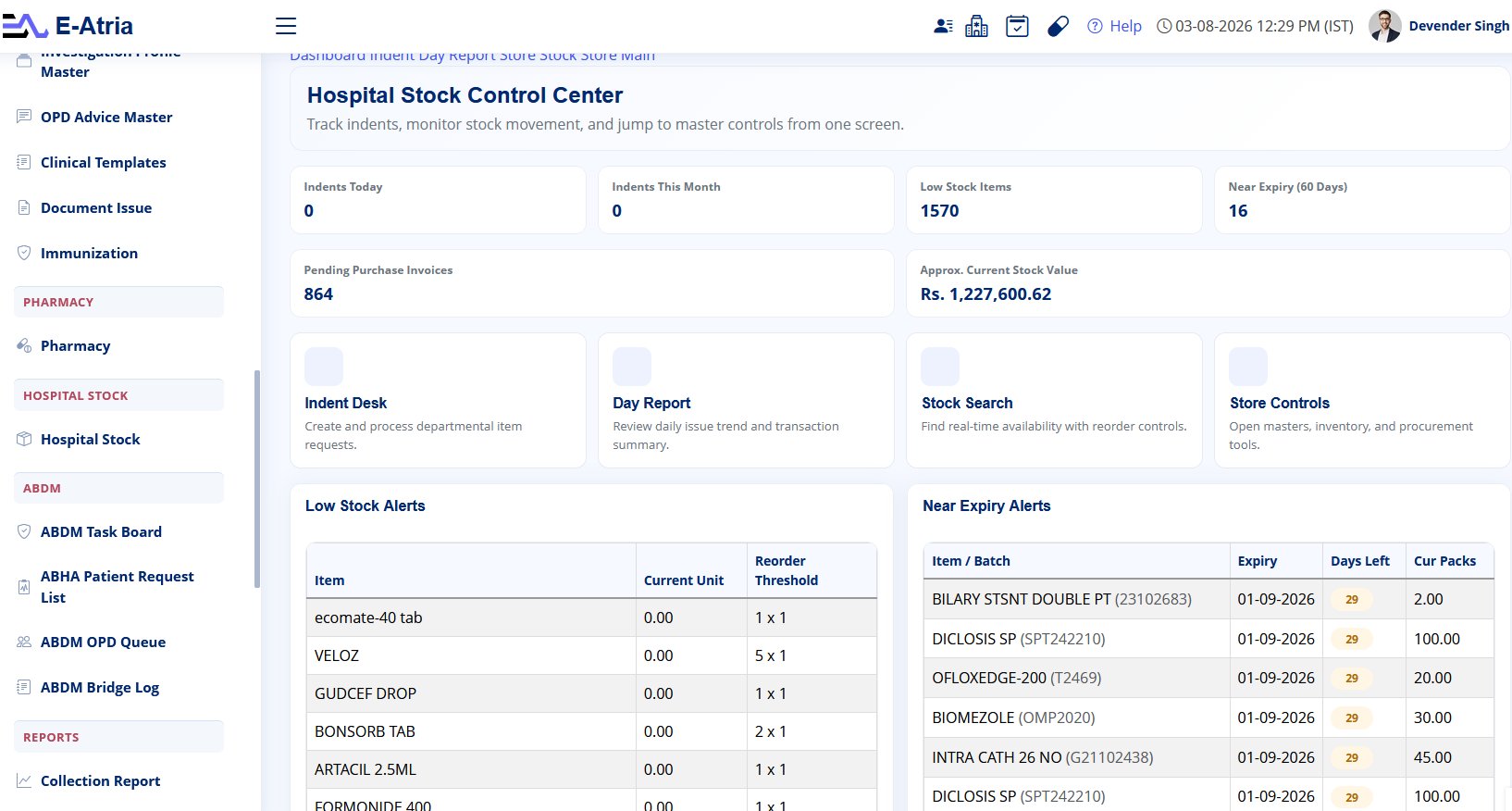Open Immunization in sidebar
Screen dimensions: 1512x811
coord(89,253)
